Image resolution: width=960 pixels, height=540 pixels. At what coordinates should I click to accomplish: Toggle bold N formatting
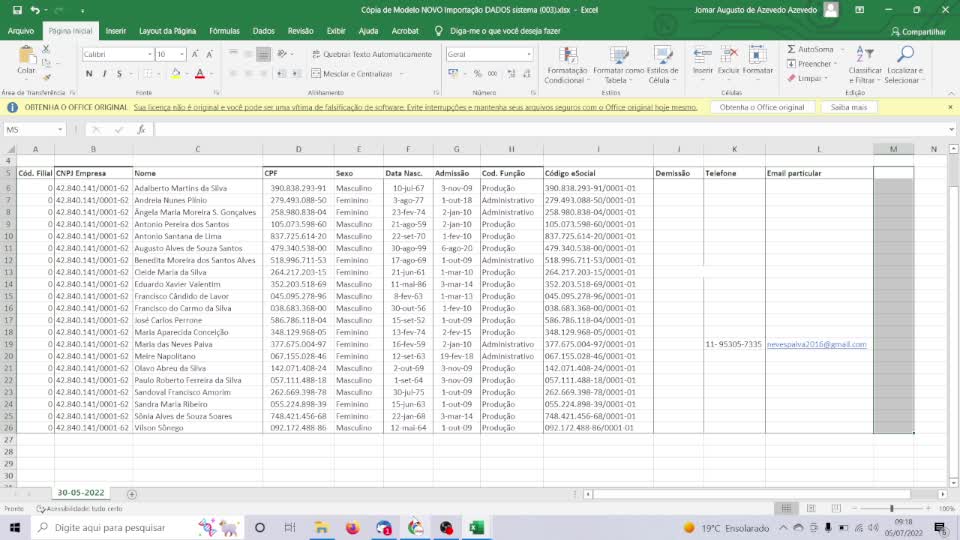pos(89,73)
